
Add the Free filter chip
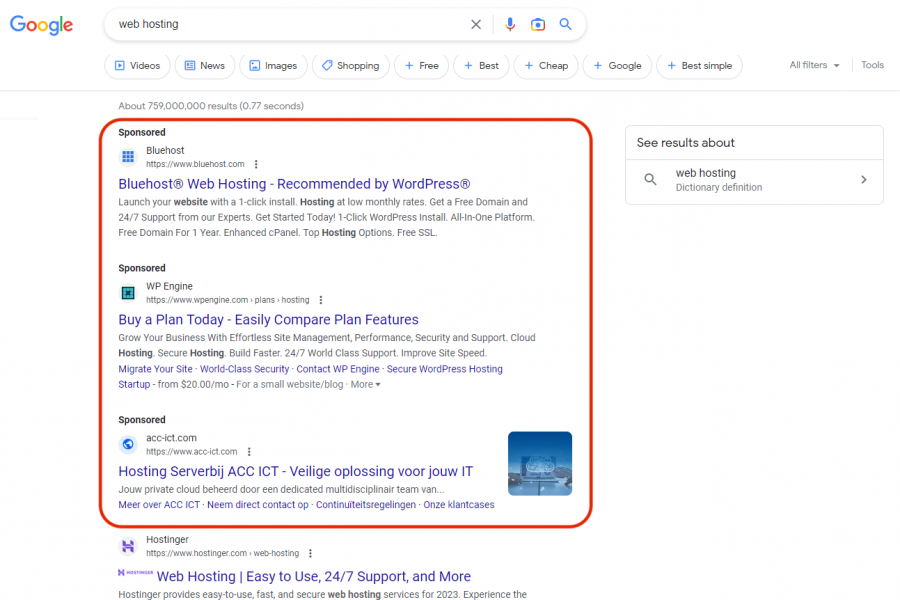(420, 66)
